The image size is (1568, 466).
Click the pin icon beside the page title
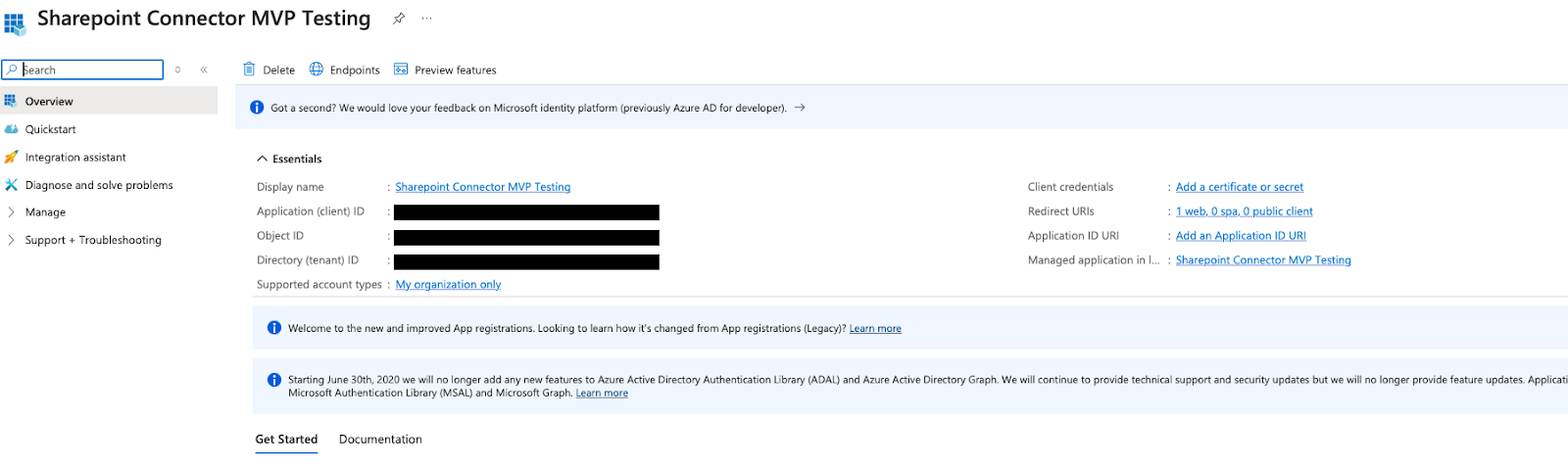click(399, 19)
